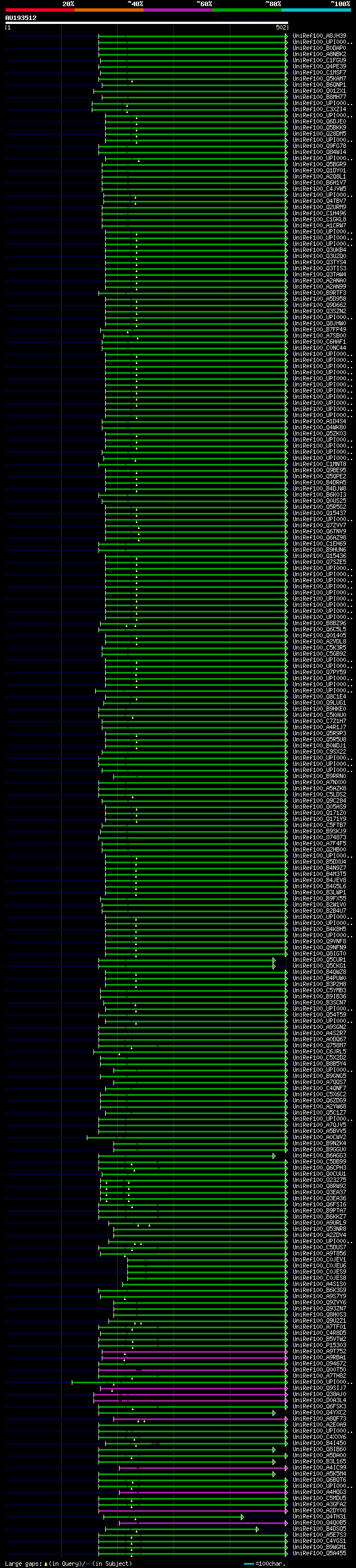Select label UniRef100_Q2URM9
This screenshot has width=356, height=1568.
319,207
